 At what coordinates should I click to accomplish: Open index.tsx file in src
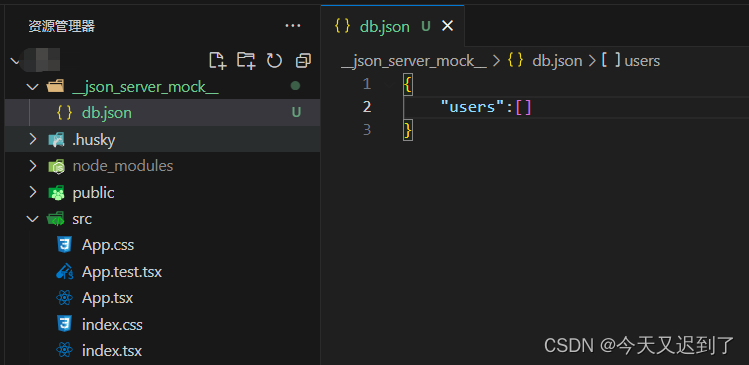pos(162,351)
